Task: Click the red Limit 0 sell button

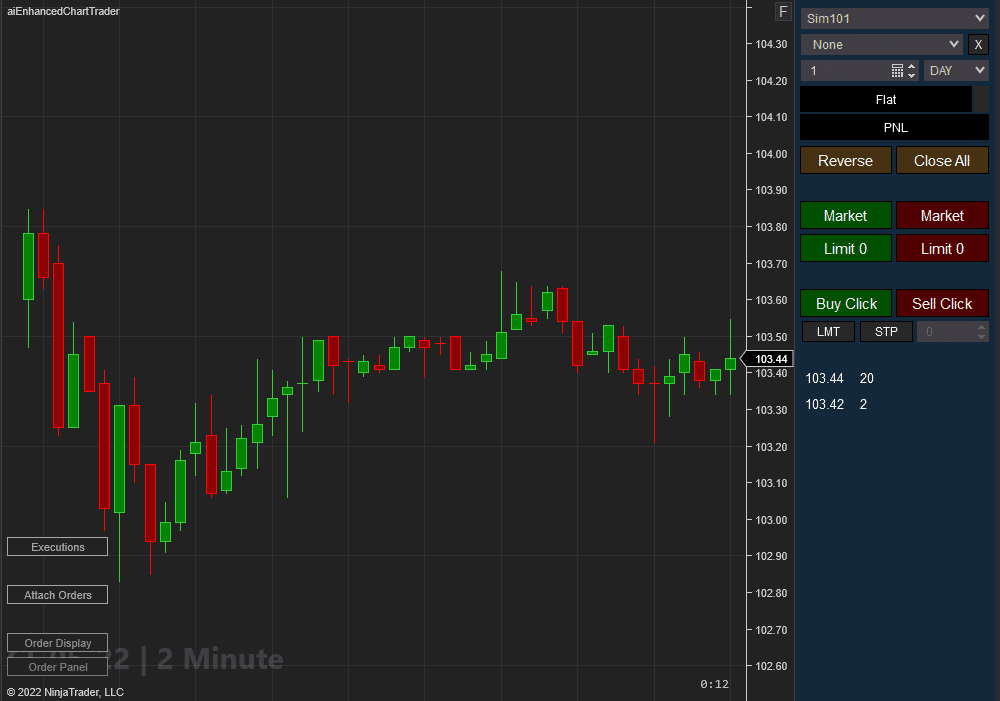Action: (942, 248)
